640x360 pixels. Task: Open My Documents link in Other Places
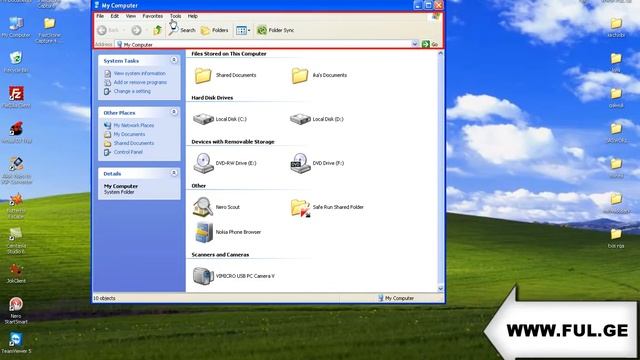click(129, 134)
